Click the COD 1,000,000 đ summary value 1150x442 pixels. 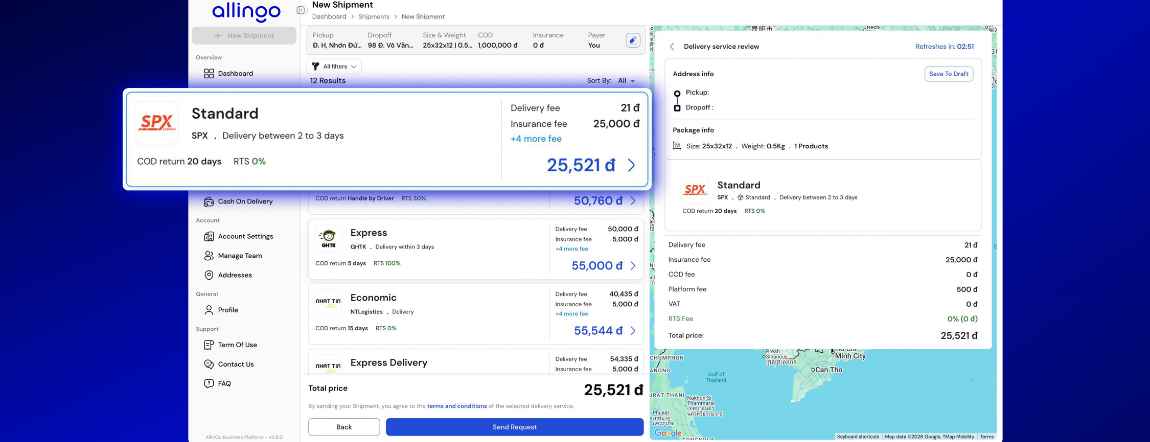498,45
